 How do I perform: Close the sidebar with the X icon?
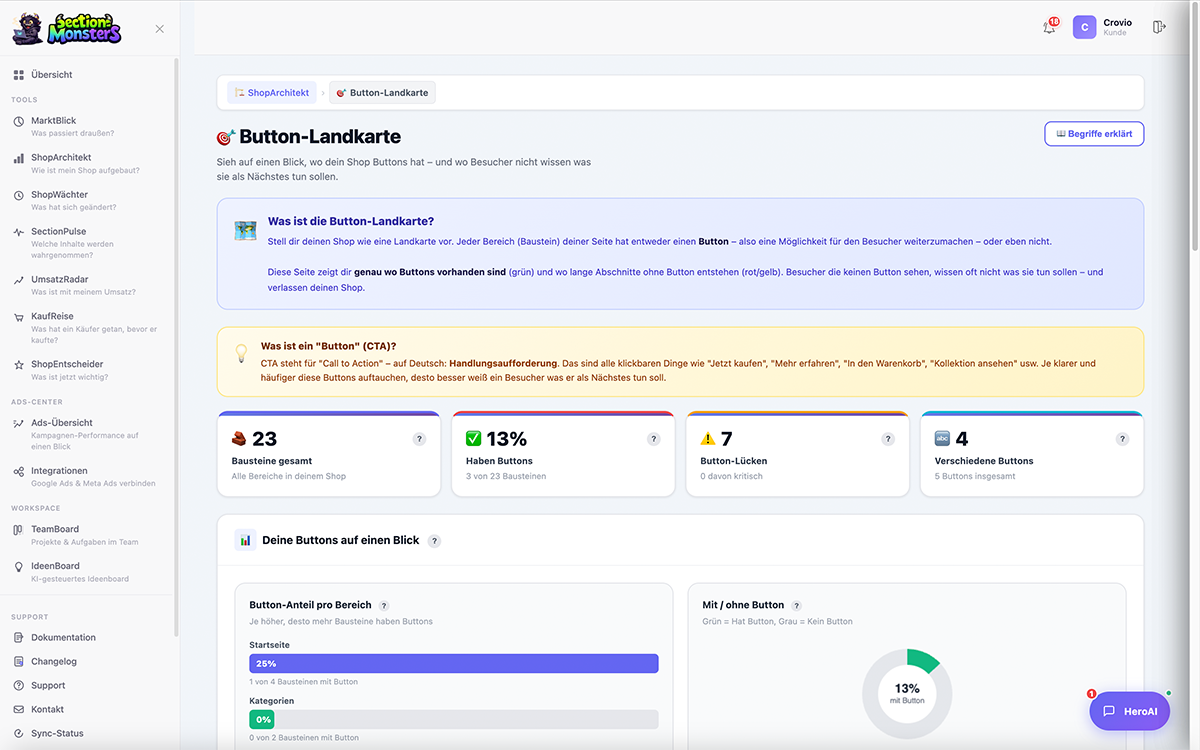click(x=160, y=29)
